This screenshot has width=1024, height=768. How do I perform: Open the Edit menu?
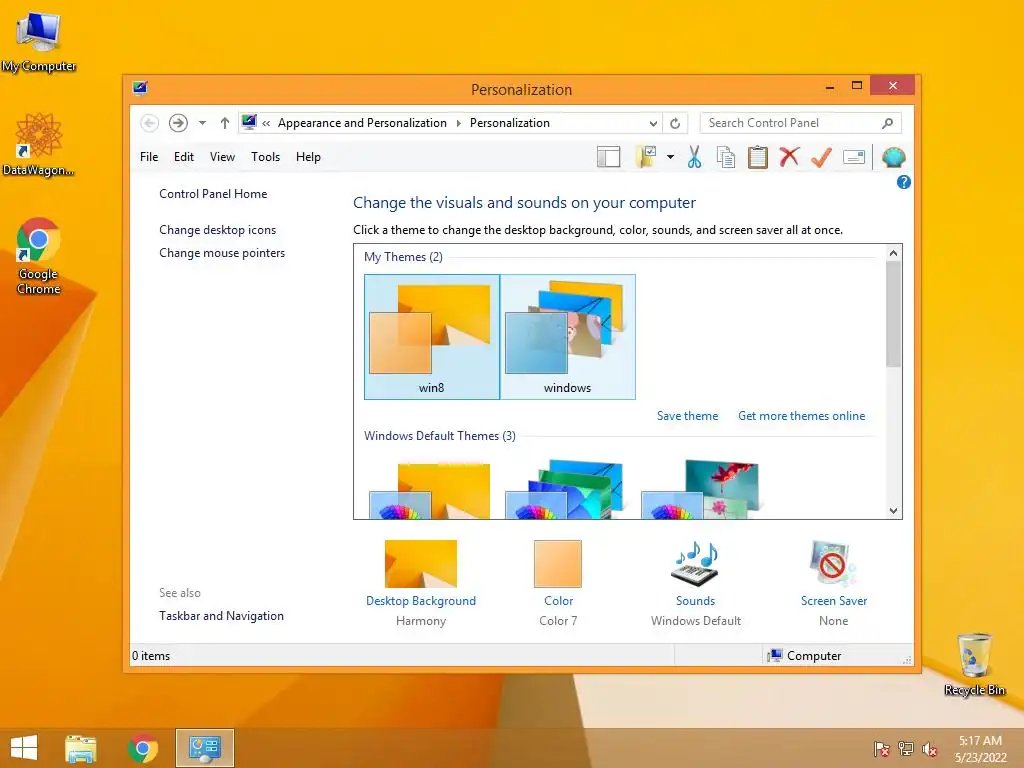[x=184, y=157]
